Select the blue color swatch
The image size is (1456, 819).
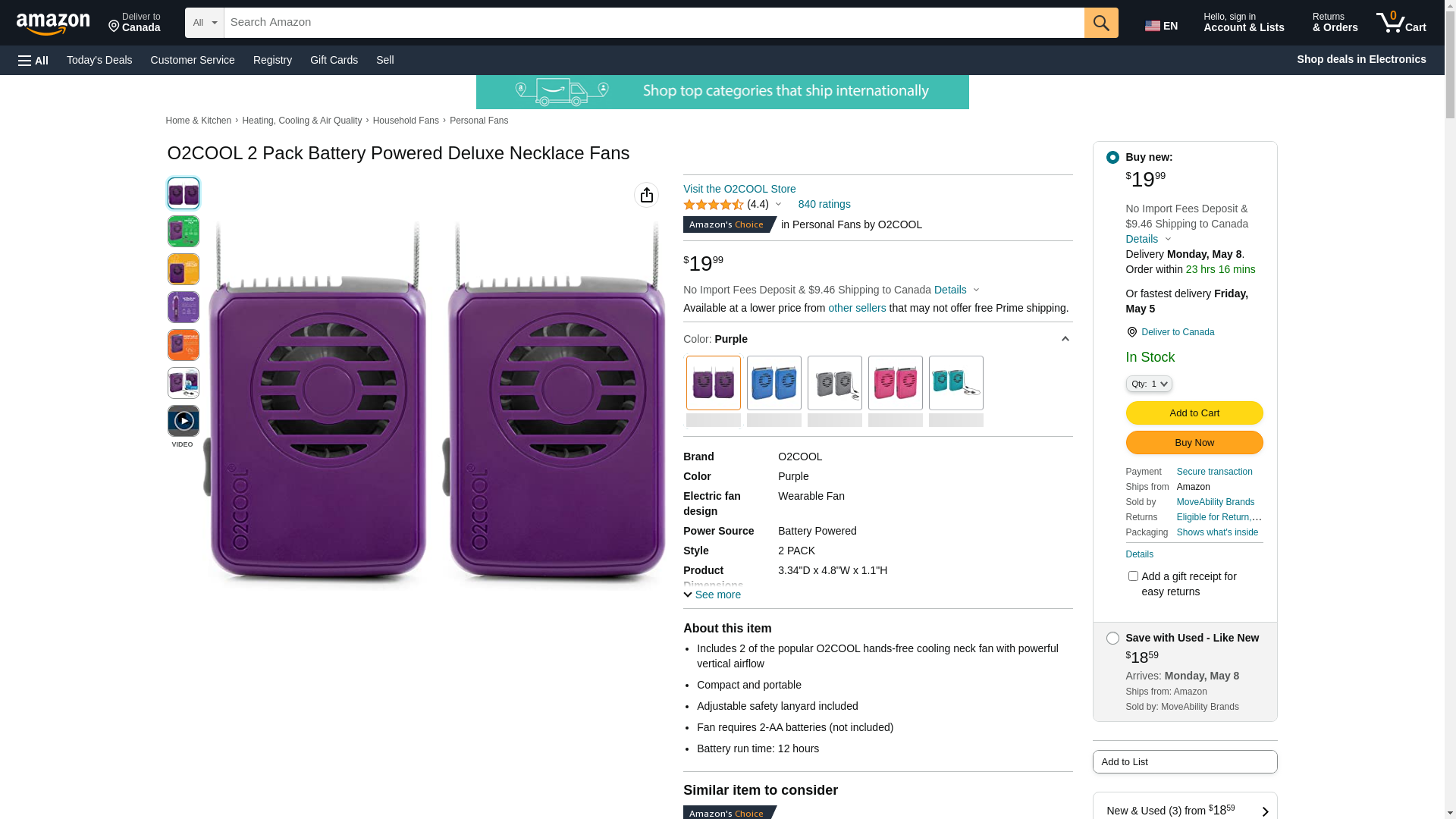pyautogui.click(x=773, y=383)
